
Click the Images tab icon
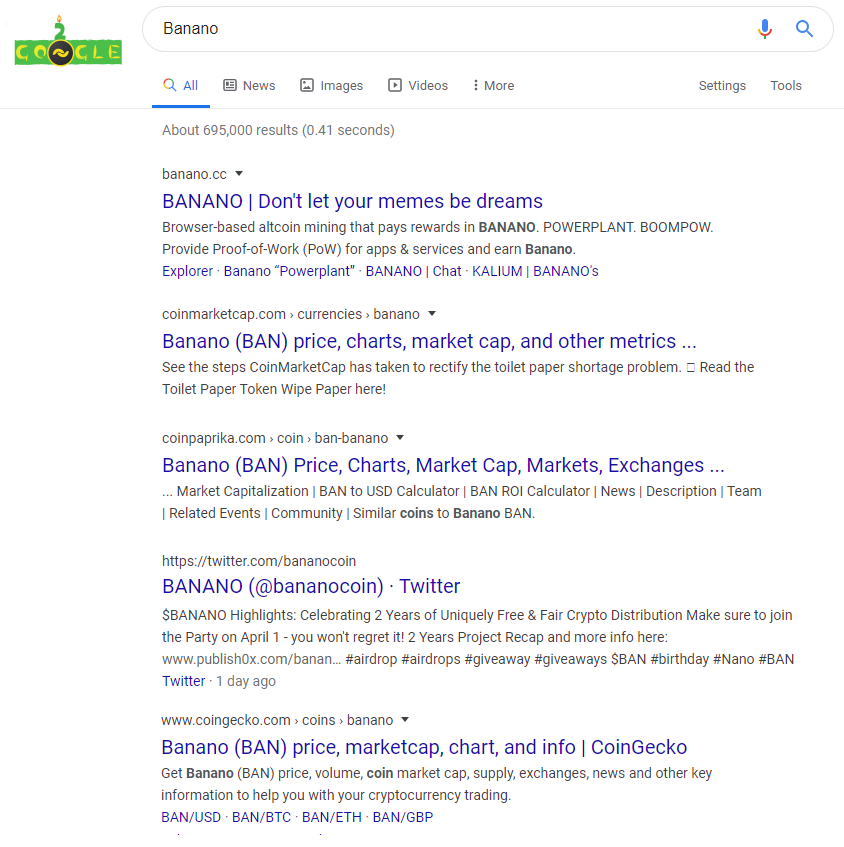pos(307,85)
